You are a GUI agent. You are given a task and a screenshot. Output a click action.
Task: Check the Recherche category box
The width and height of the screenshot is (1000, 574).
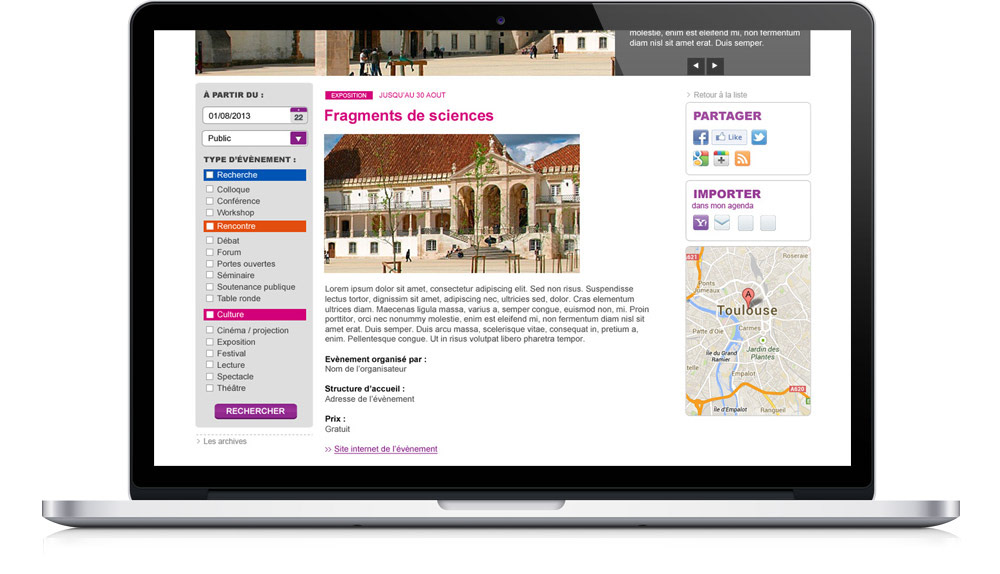[210, 175]
